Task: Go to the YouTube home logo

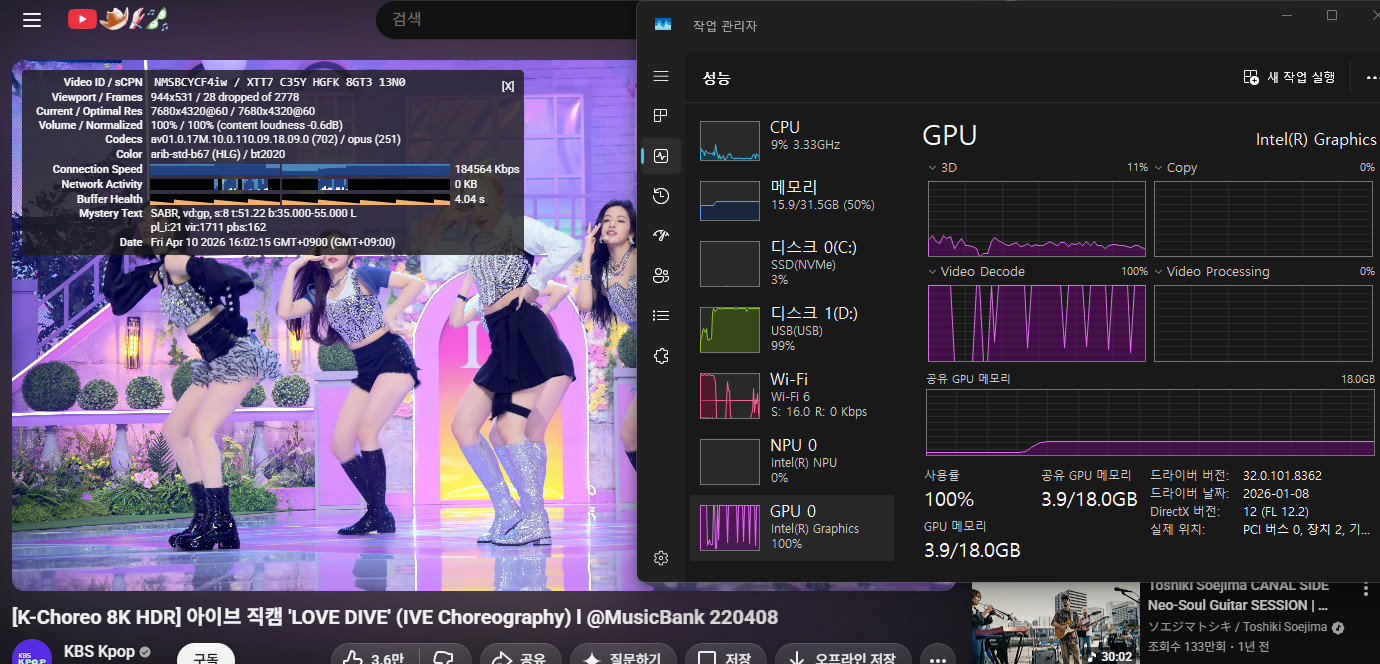Action: [x=117, y=19]
